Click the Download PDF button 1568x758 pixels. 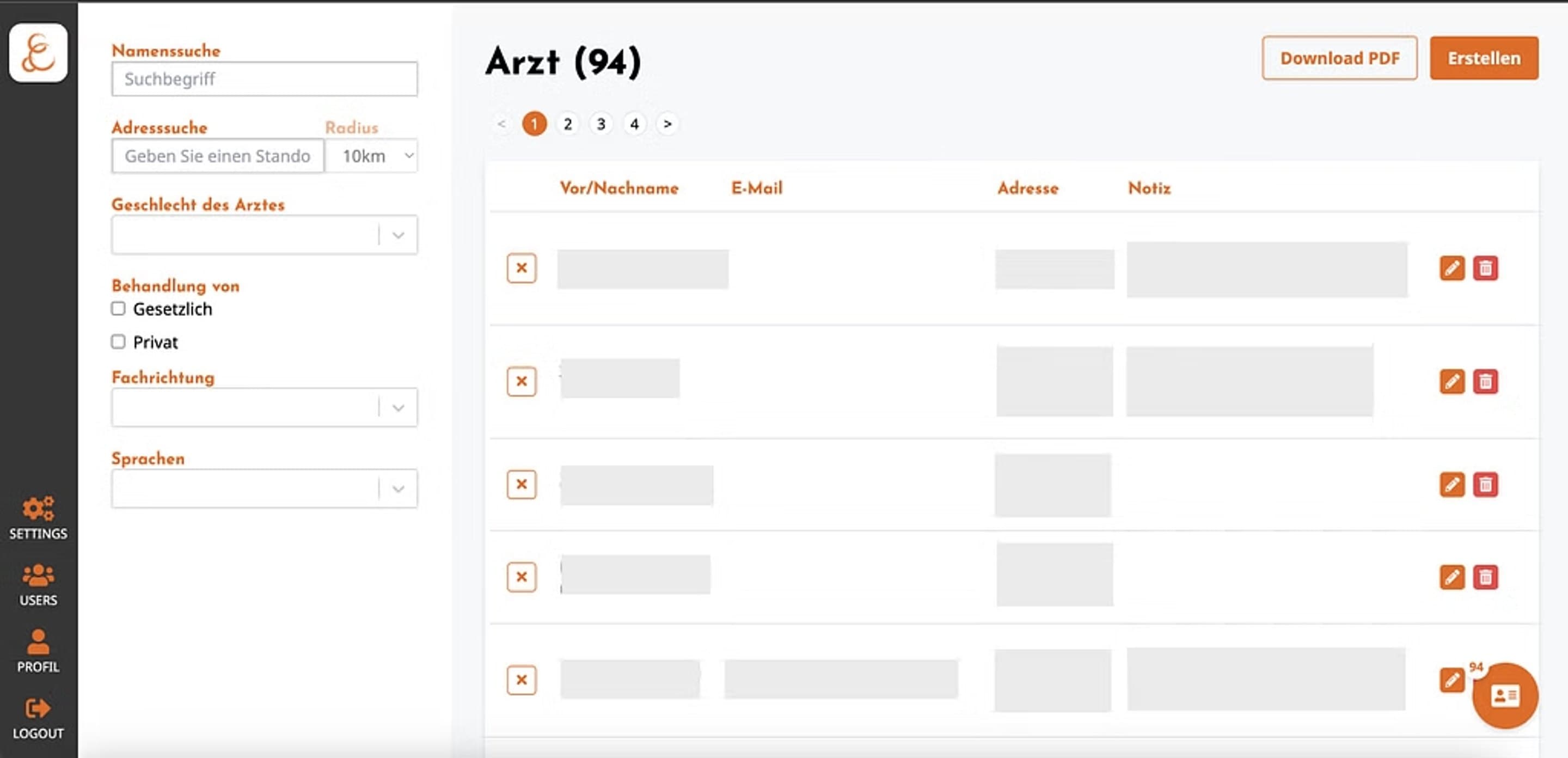point(1339,58)
